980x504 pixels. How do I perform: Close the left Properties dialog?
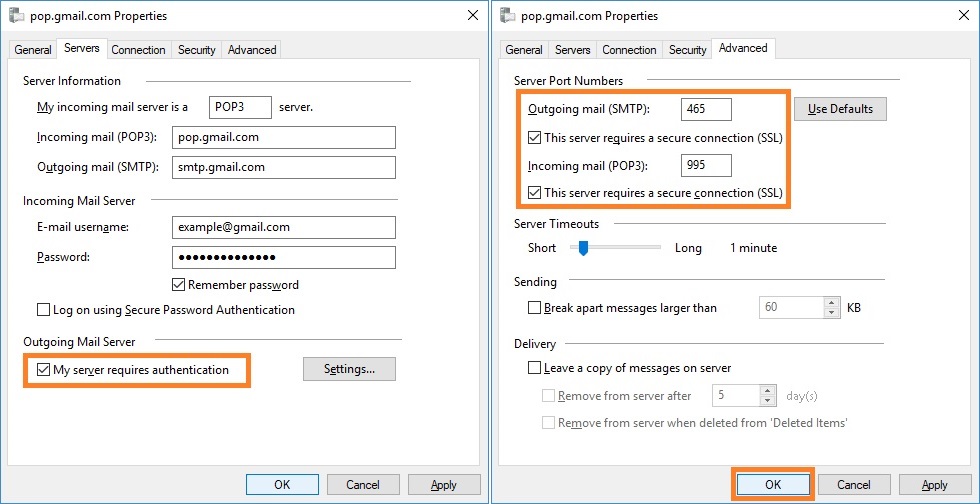[x=473, y=16]
